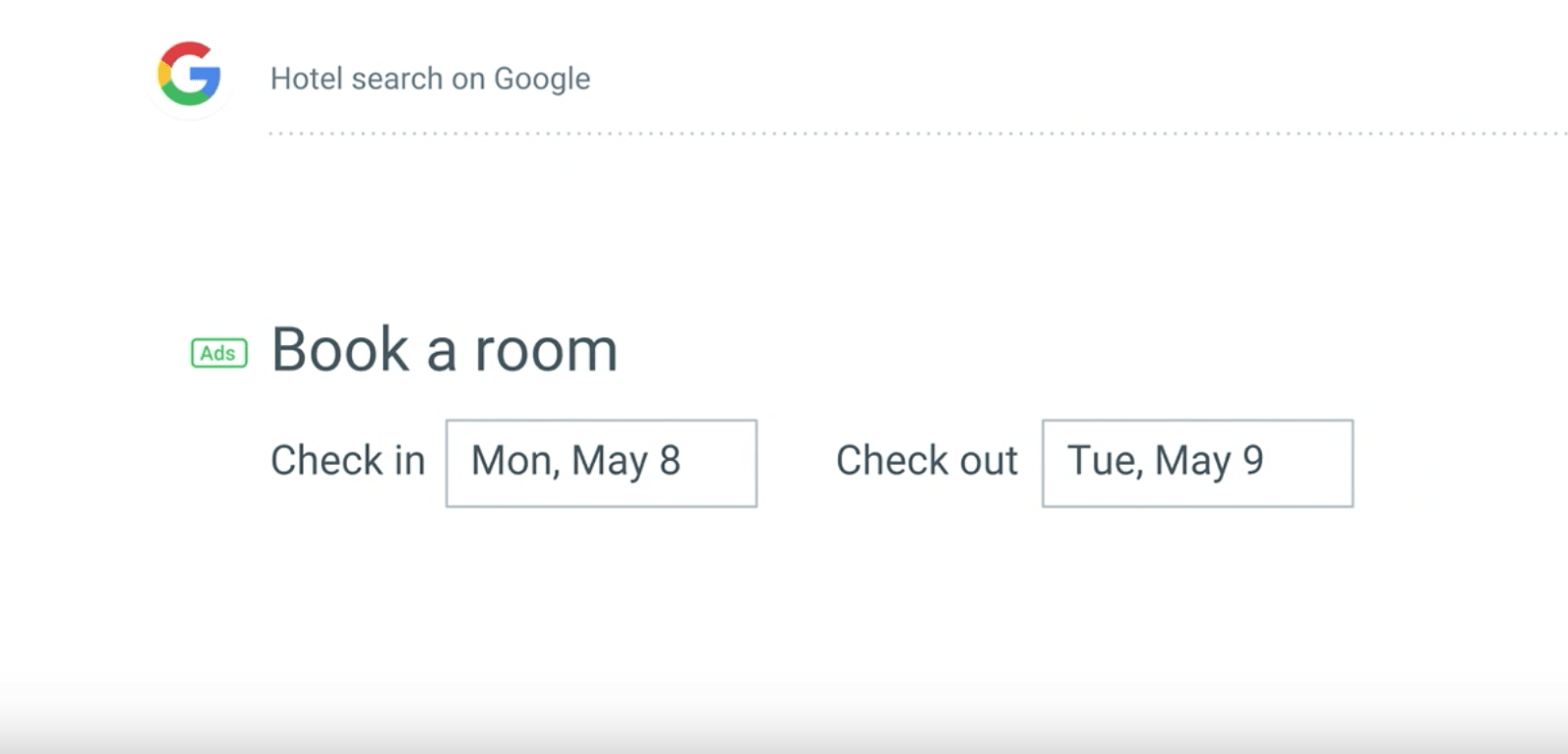1568x754 pixels.
Task: Click Tue in the Check out box
Action: pos(1101,461)
